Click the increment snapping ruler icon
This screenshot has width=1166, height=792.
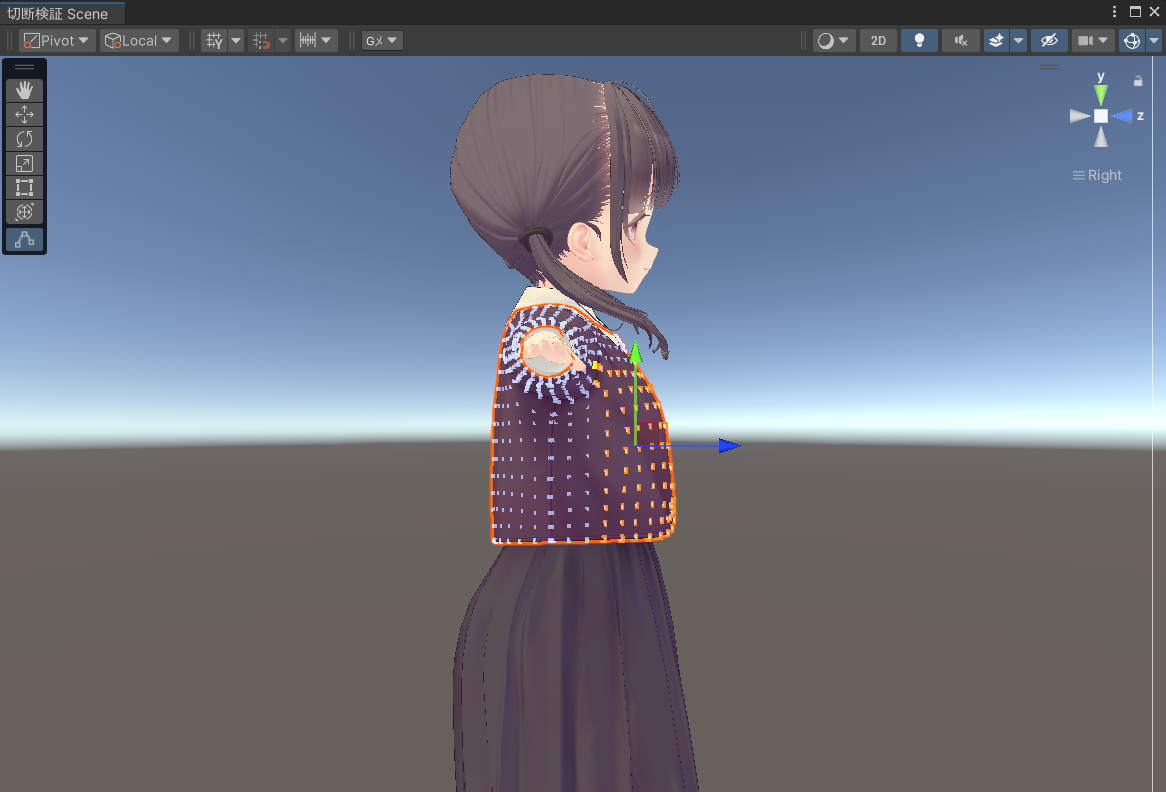(308, 41)
